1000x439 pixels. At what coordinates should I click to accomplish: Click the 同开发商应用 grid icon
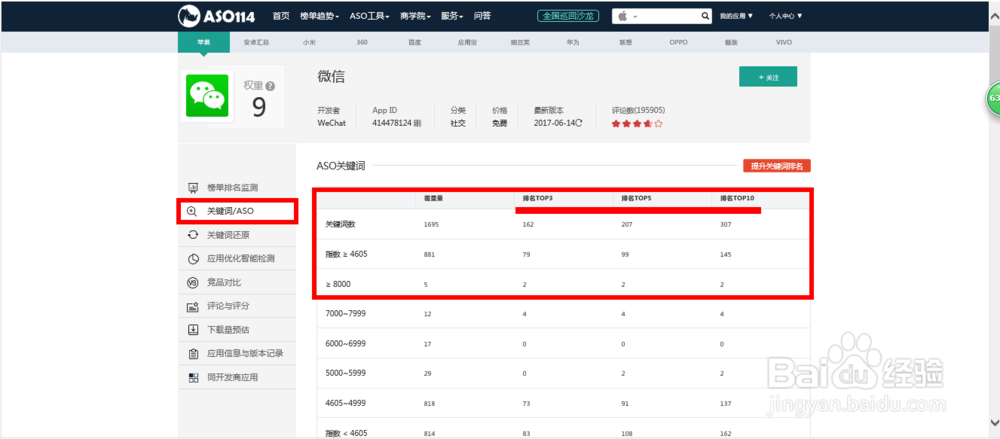(x=193, y=378)
